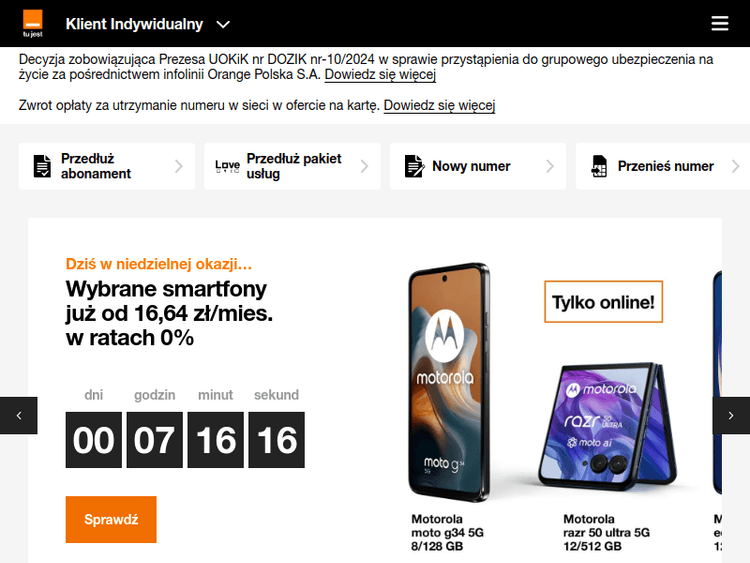Click chevron on Przedłuż pakiet usług card
Screen dimensions: 750x563
[364, 166]
